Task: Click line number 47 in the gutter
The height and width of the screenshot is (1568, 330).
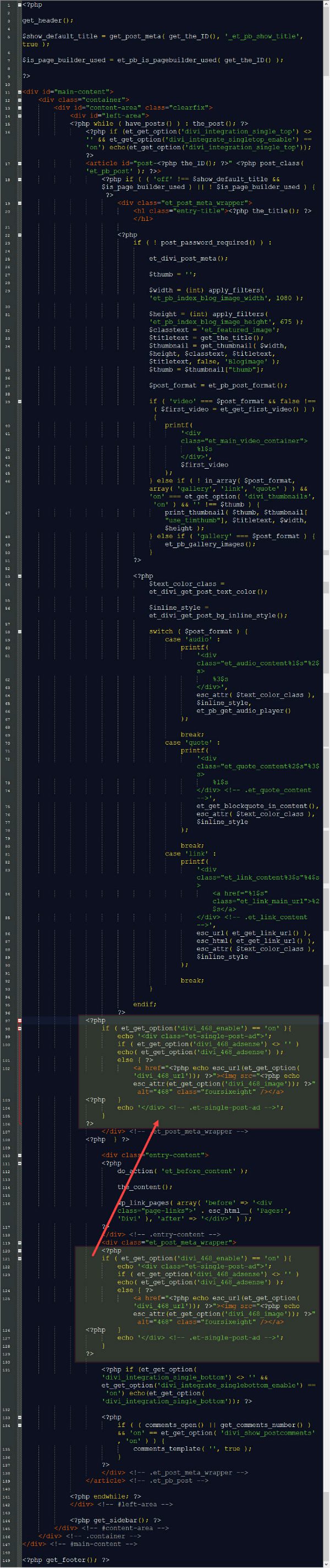Action: coord(7,513)
